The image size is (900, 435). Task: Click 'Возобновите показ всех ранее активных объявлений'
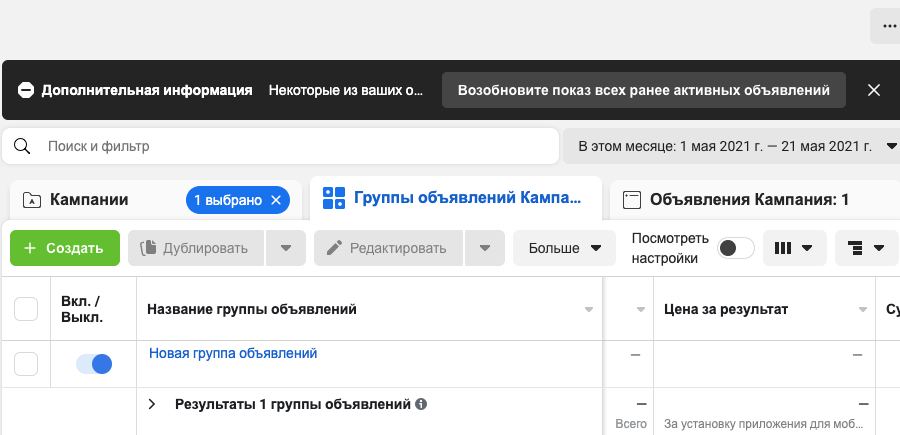tap(643, 90)
